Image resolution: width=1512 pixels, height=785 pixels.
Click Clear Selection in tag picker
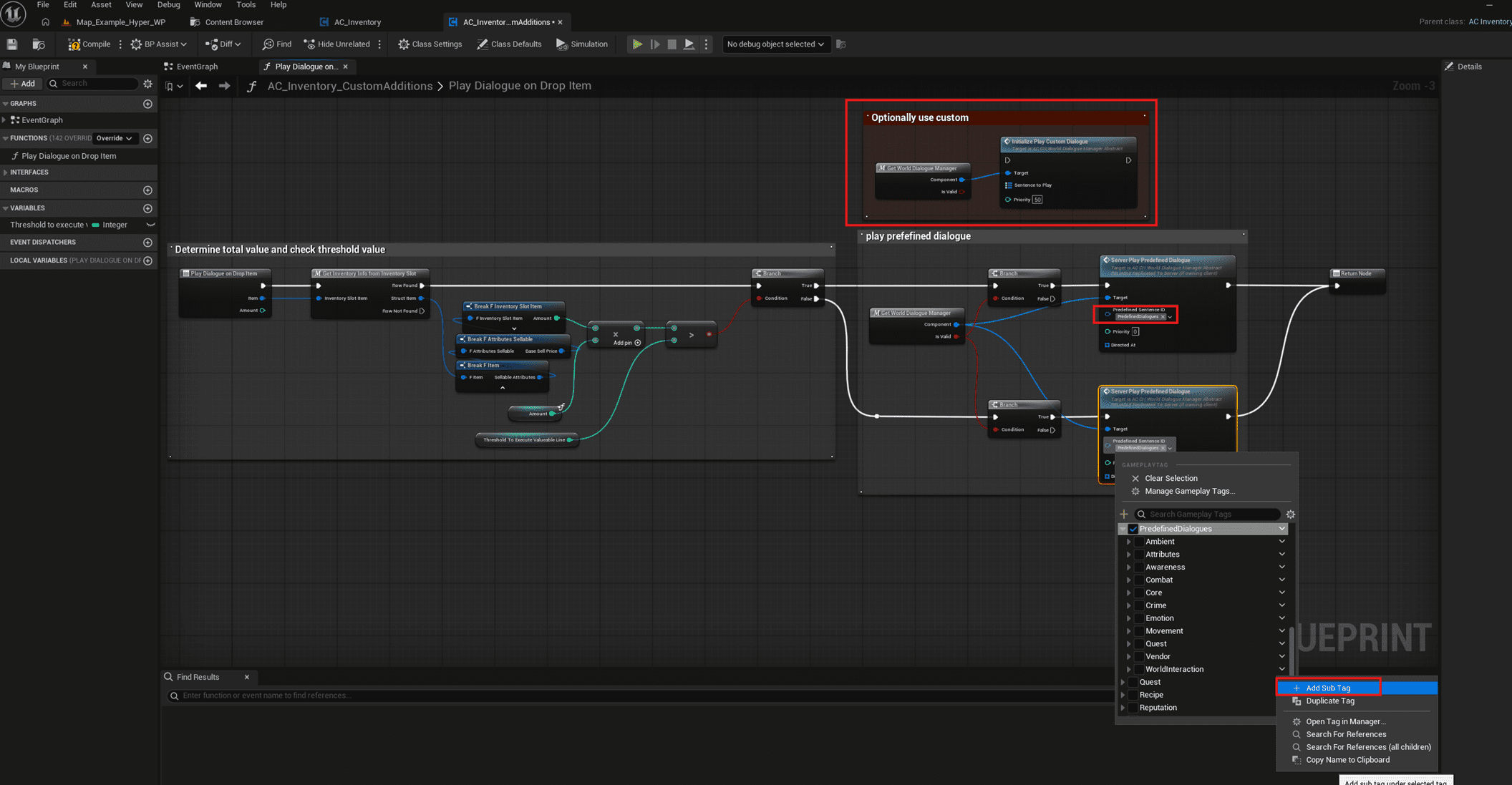[1171, 479]
